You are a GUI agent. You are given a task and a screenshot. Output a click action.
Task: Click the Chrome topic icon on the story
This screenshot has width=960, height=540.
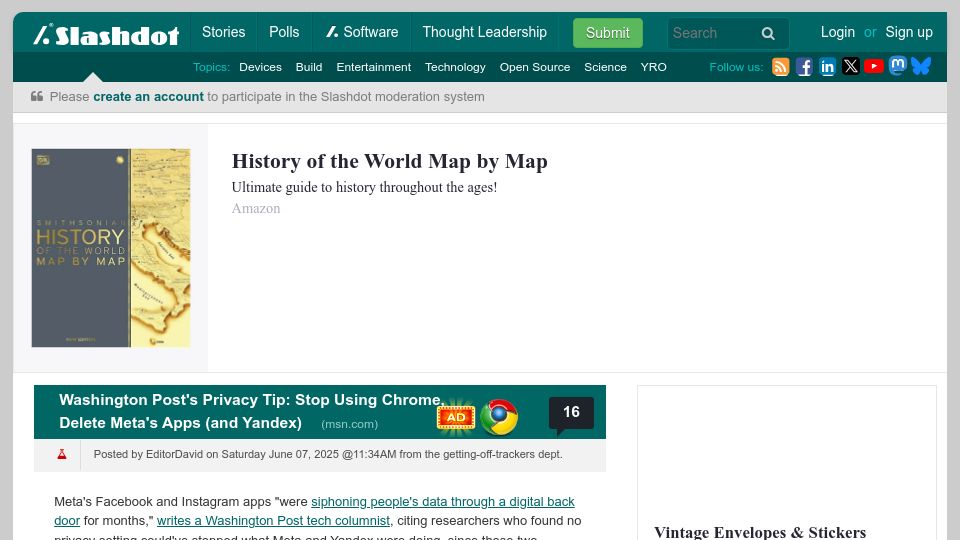point(499,417)
